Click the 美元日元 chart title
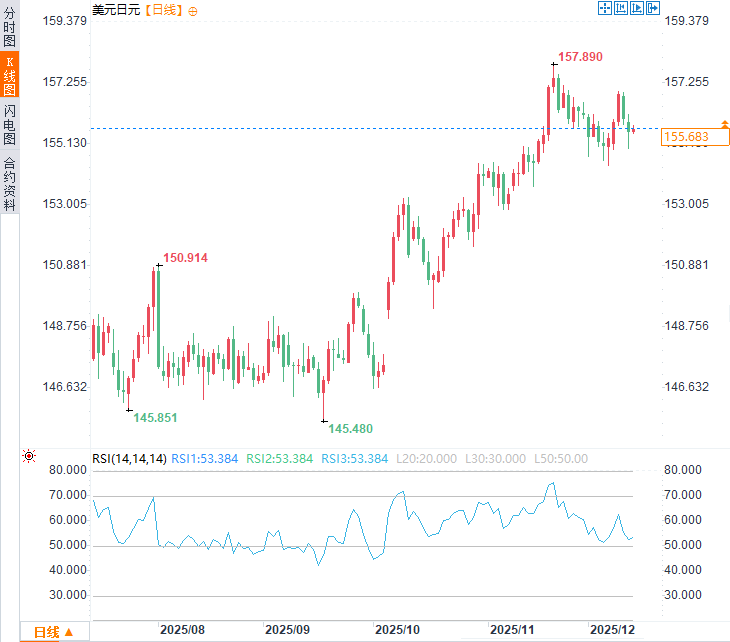Screen dimensions: 730x642 point(116,10)
